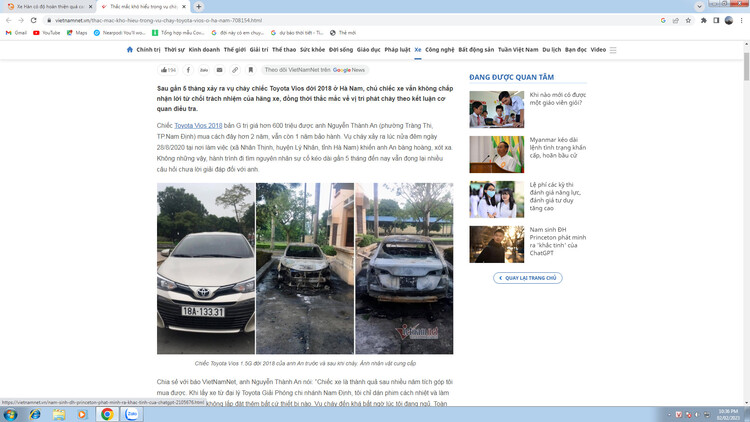
Task: Launch Chrome from the taskbar
Action: [x=107, y=414]
